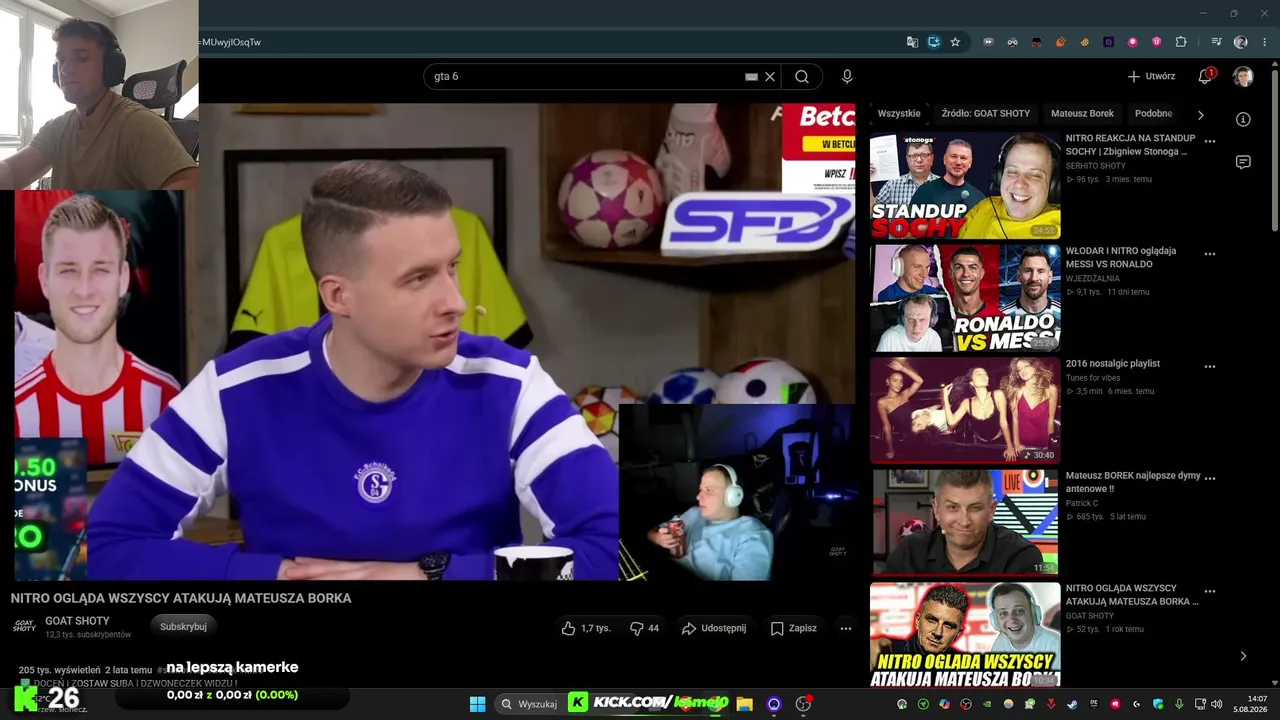
Task: Click the Utwórz create button
Action: (1151, 76)
